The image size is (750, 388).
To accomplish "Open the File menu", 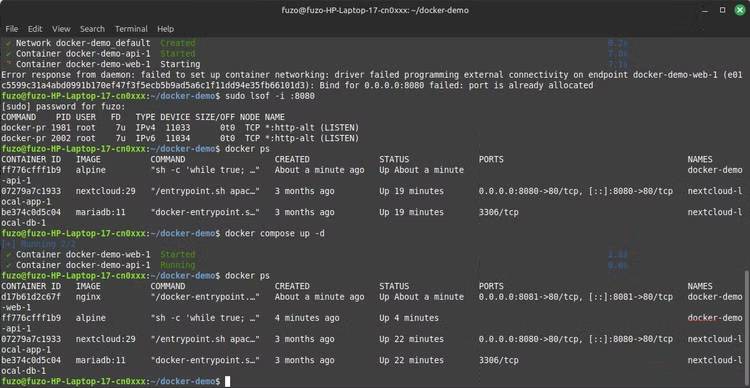I will (x=12, y=29).
